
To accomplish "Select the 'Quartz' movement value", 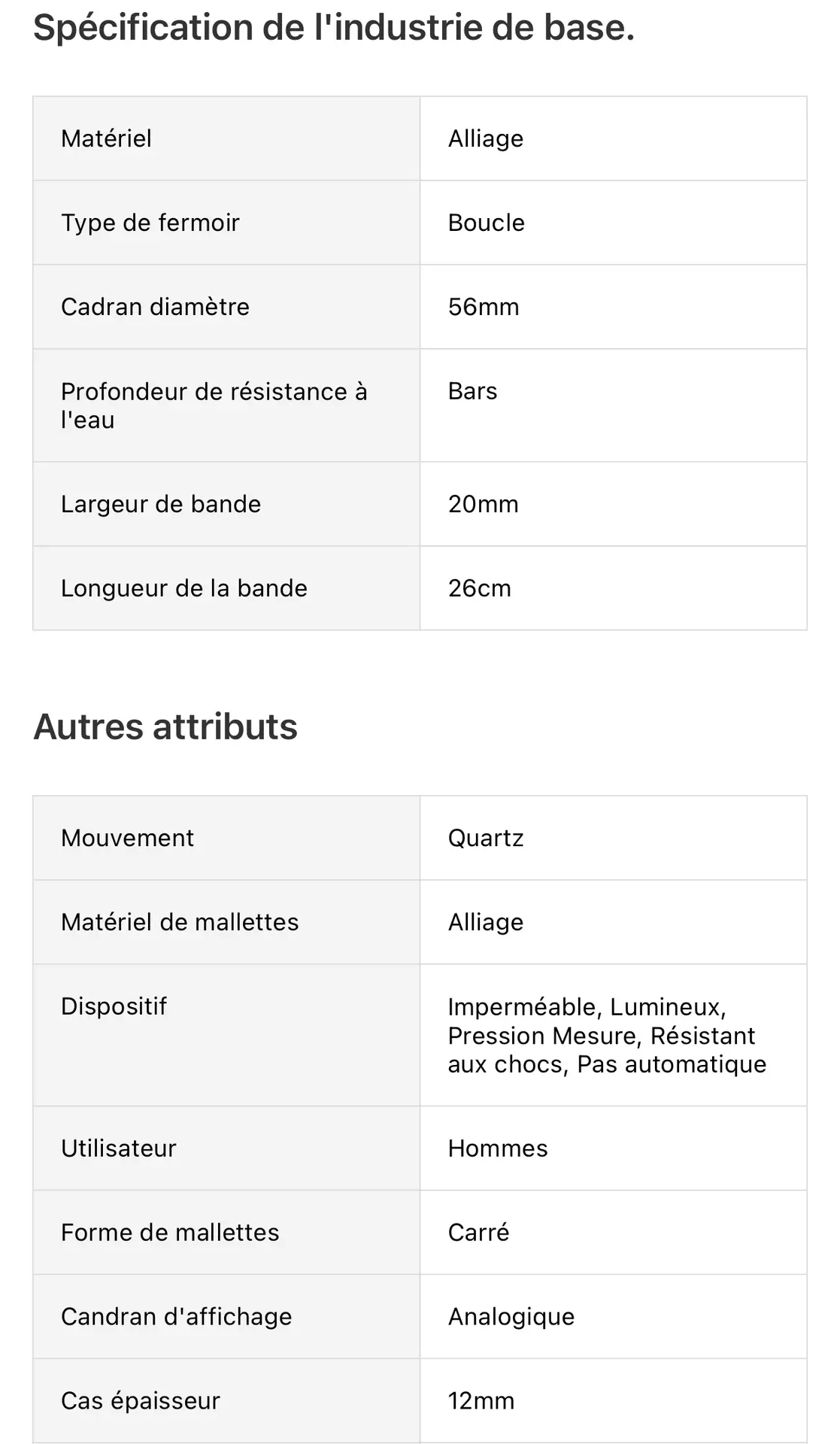I will (x=485, y=839).
